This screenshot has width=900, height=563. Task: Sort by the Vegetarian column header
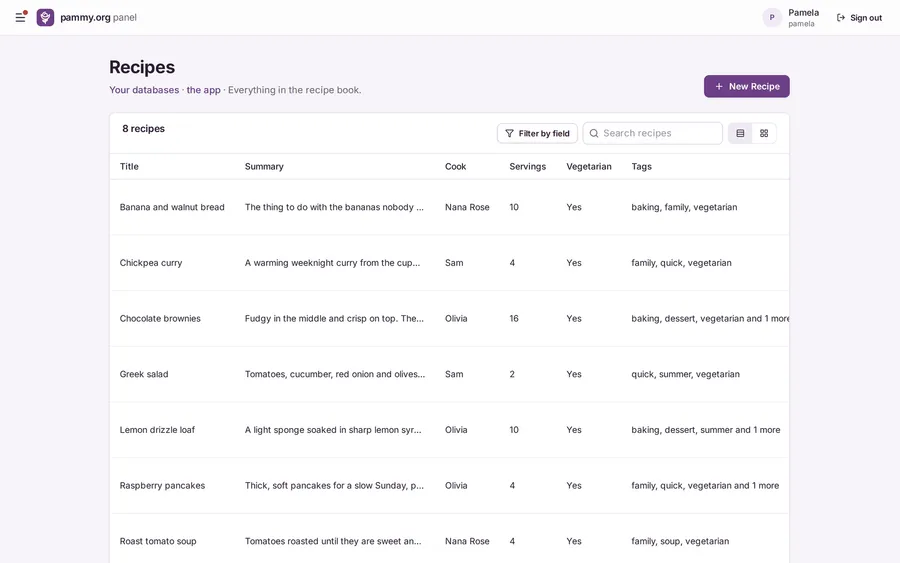[589, 166]
